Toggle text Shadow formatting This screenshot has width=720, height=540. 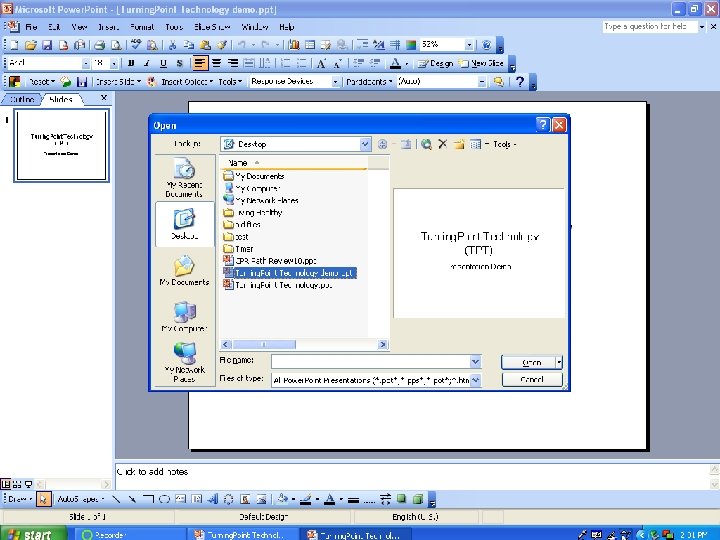tap(180, 63)
